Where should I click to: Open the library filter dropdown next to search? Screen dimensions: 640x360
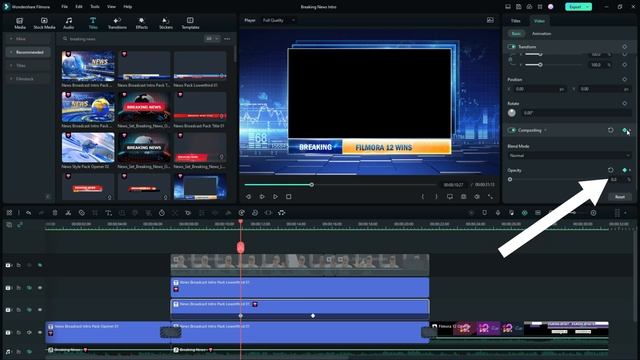click(211, 39)
